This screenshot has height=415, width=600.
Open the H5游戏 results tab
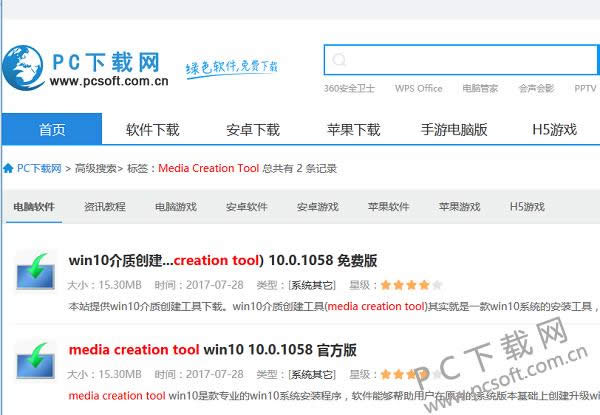coord(527,207)
